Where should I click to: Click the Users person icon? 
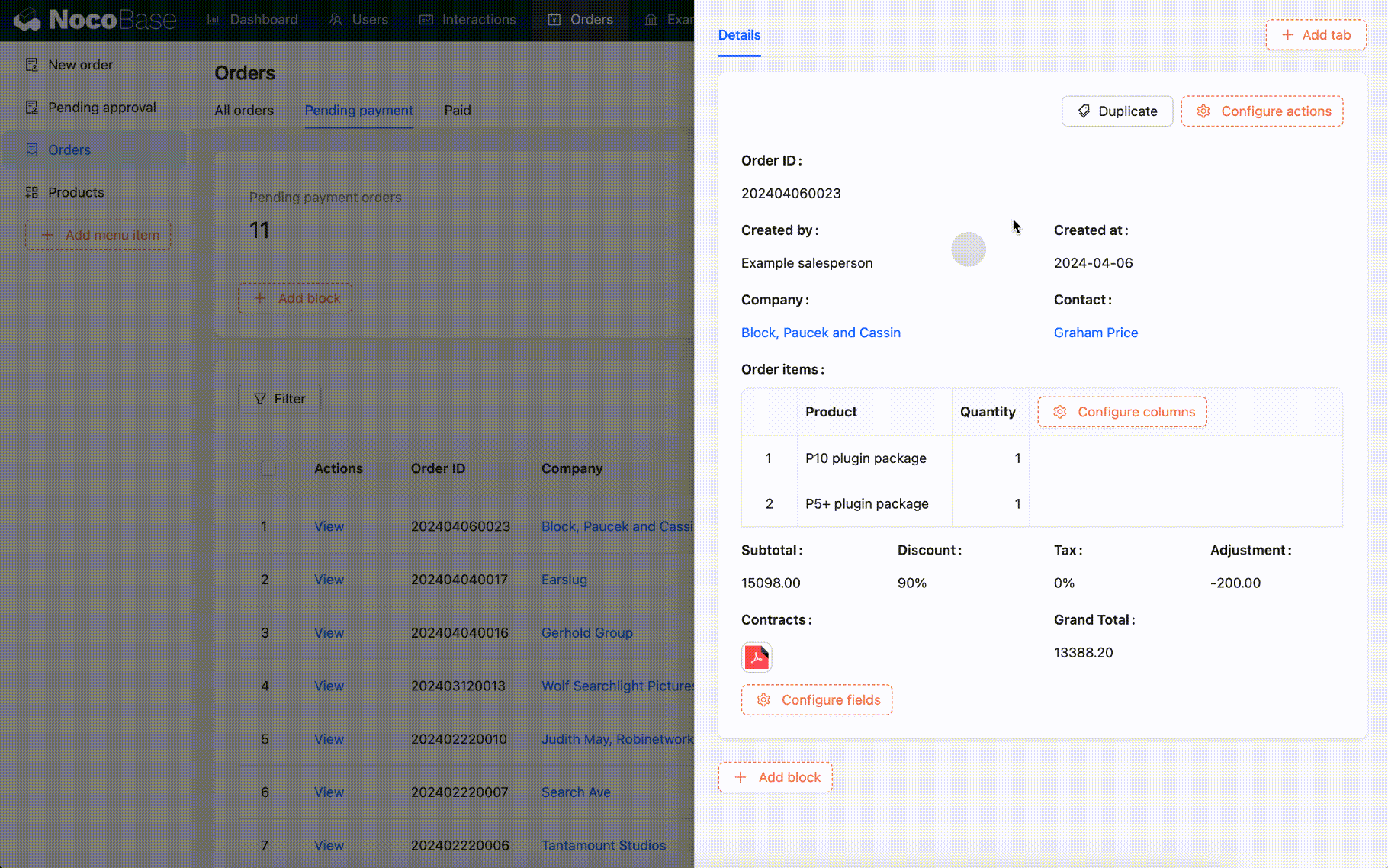click(336, 20)
